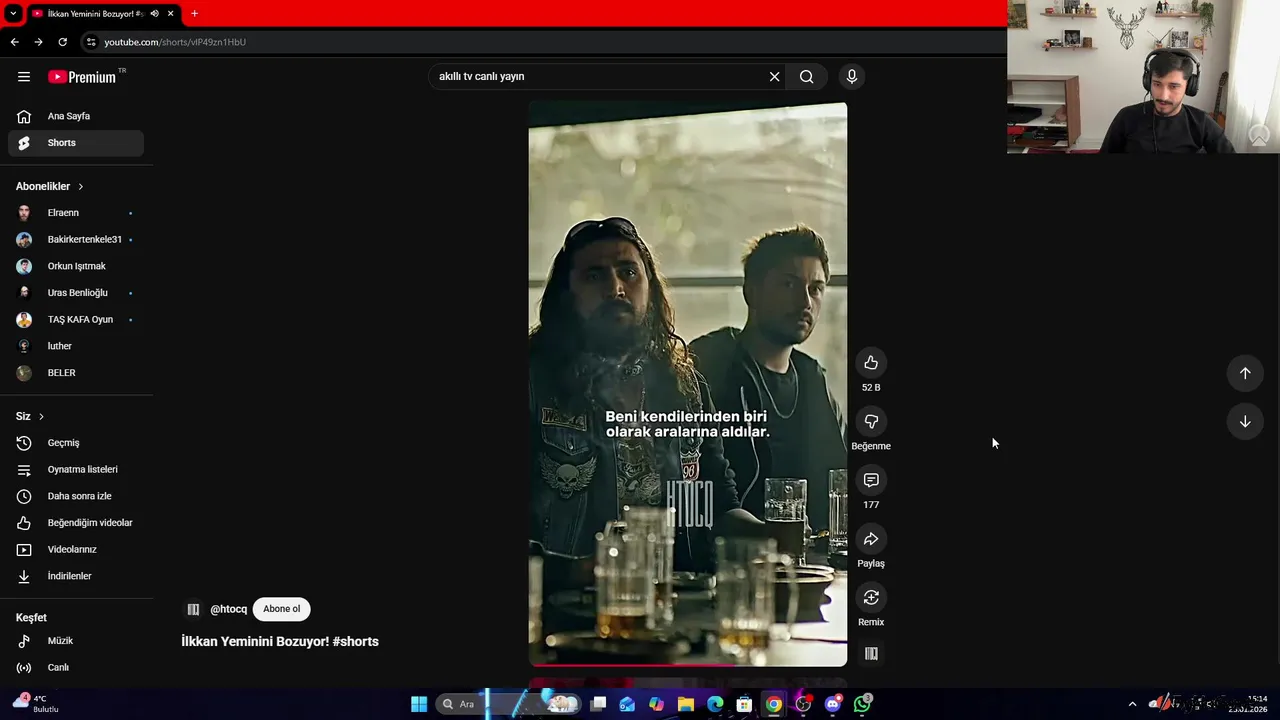1280x720 pixels.
Task: Click the #shorts title text
Action: tap(356, 642)
